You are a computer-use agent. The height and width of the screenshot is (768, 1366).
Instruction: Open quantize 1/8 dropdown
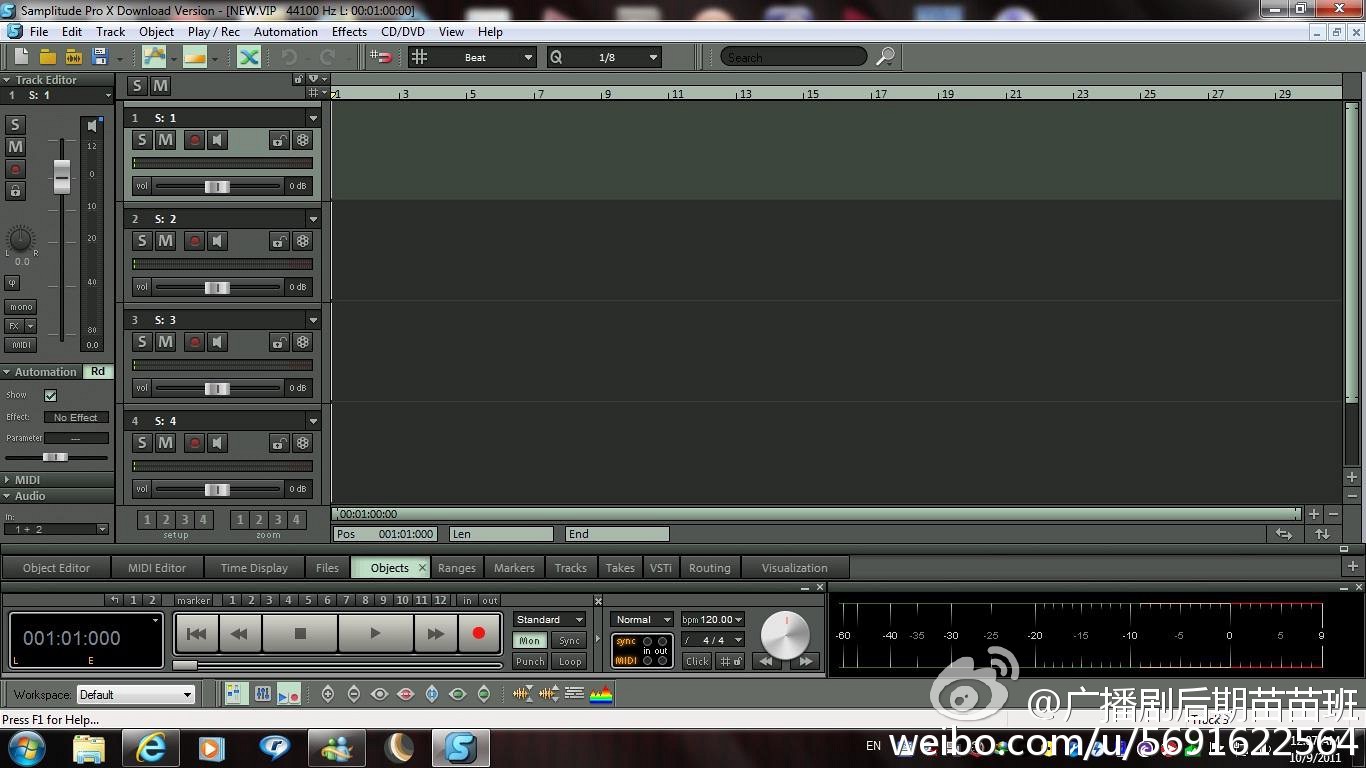tap(653, 57)
